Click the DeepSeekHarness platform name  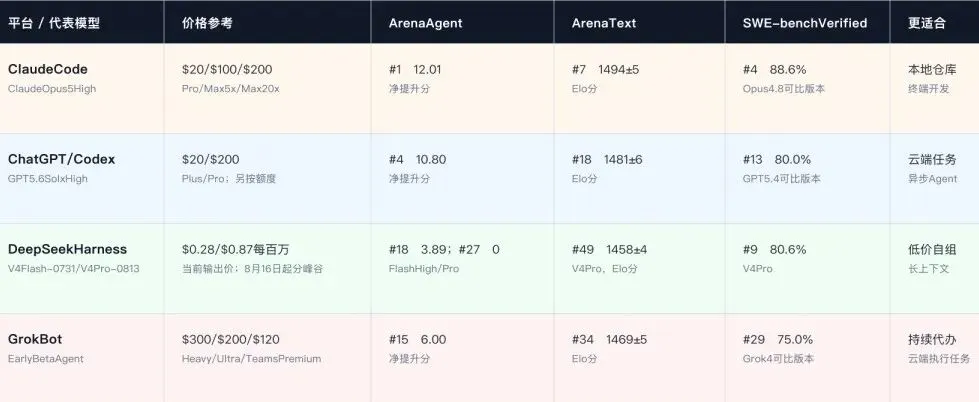pyautogui.click(x=67, y=249)
